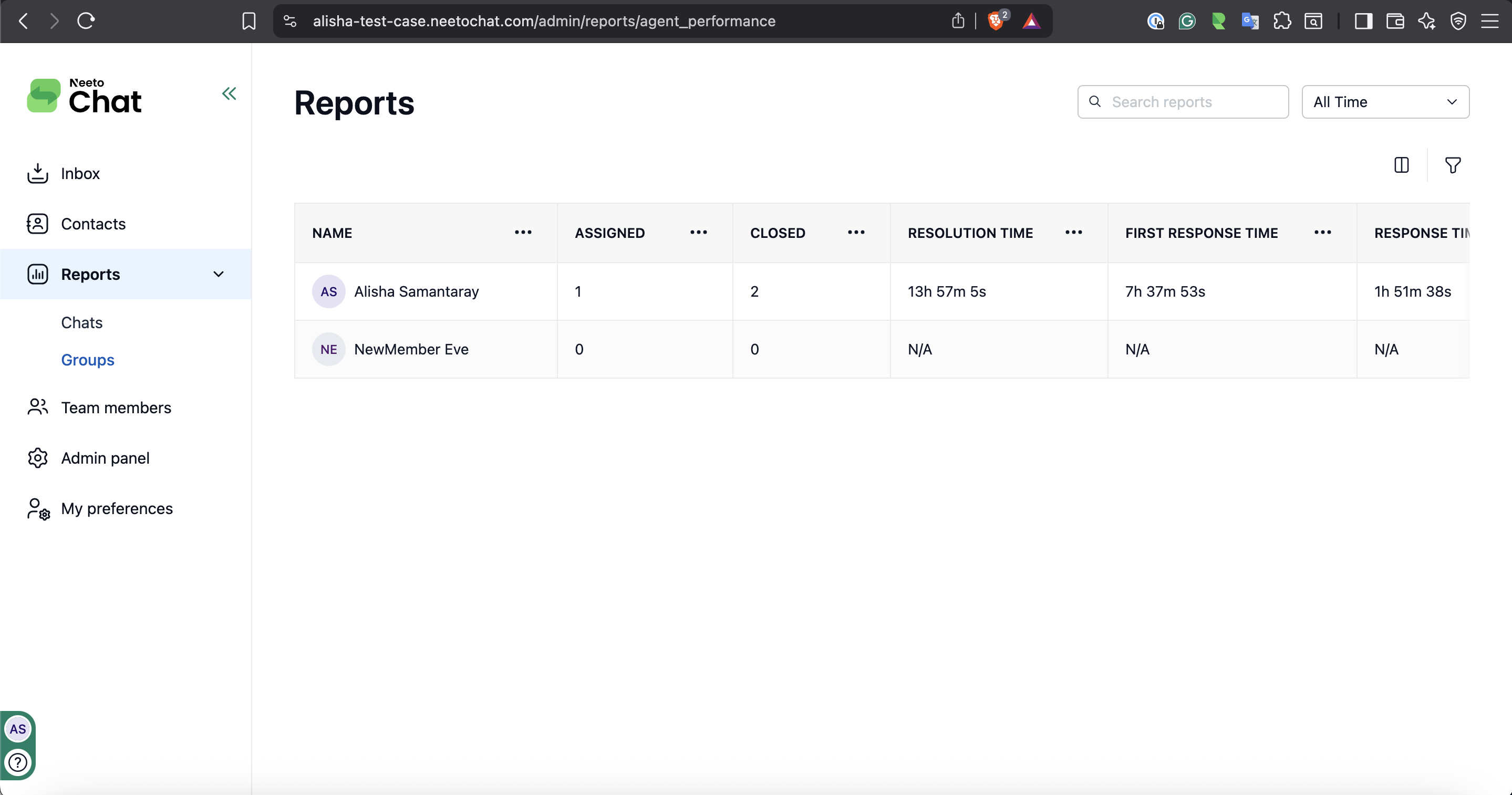Open RESOLUTION TIME column three-dot menu

click(x=1073, y=232)
